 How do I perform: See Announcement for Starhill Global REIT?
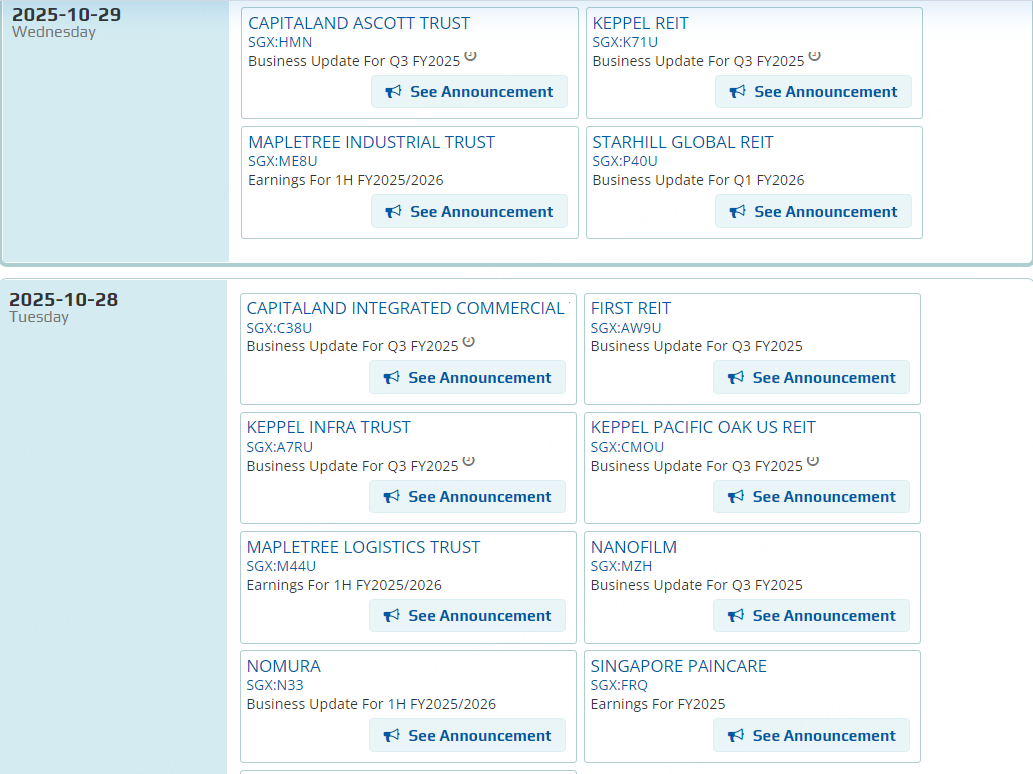coord(813,211)
